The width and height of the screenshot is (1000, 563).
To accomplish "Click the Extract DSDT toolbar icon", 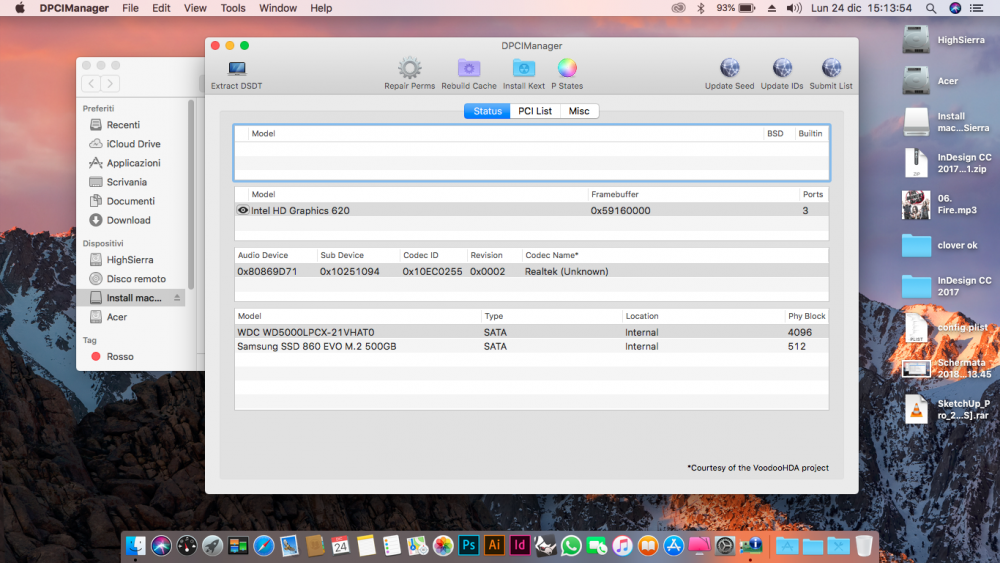I will coord(237,68).
